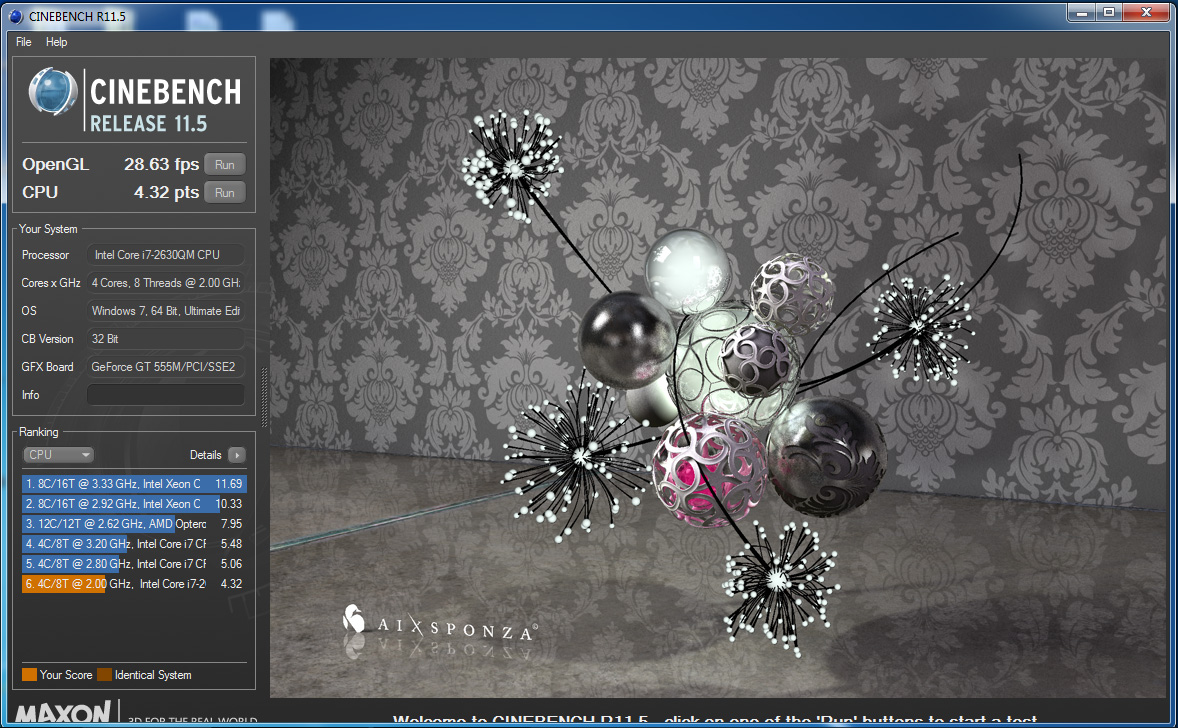This screenshot has height=728, width=1178.
Task: Minimize the Cinebench window
Action: [x=1082, y=12]
